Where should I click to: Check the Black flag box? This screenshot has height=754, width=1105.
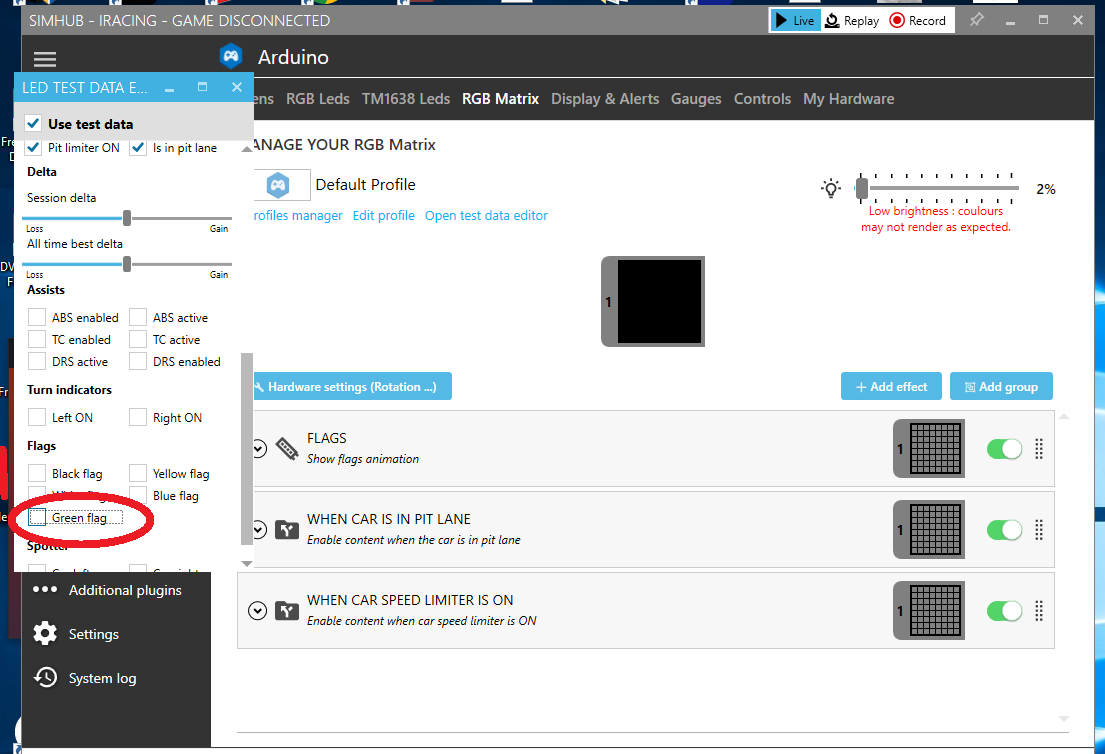[x=37, y=474]
